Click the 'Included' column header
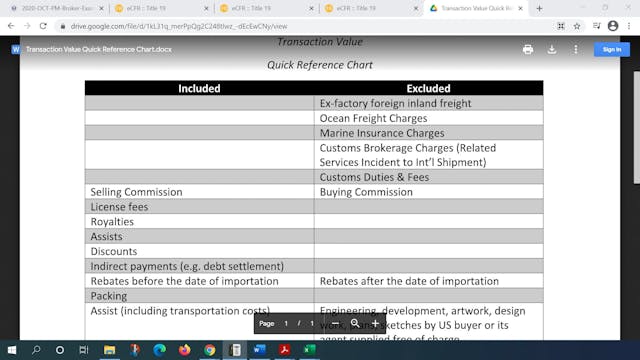 [199, 88]
